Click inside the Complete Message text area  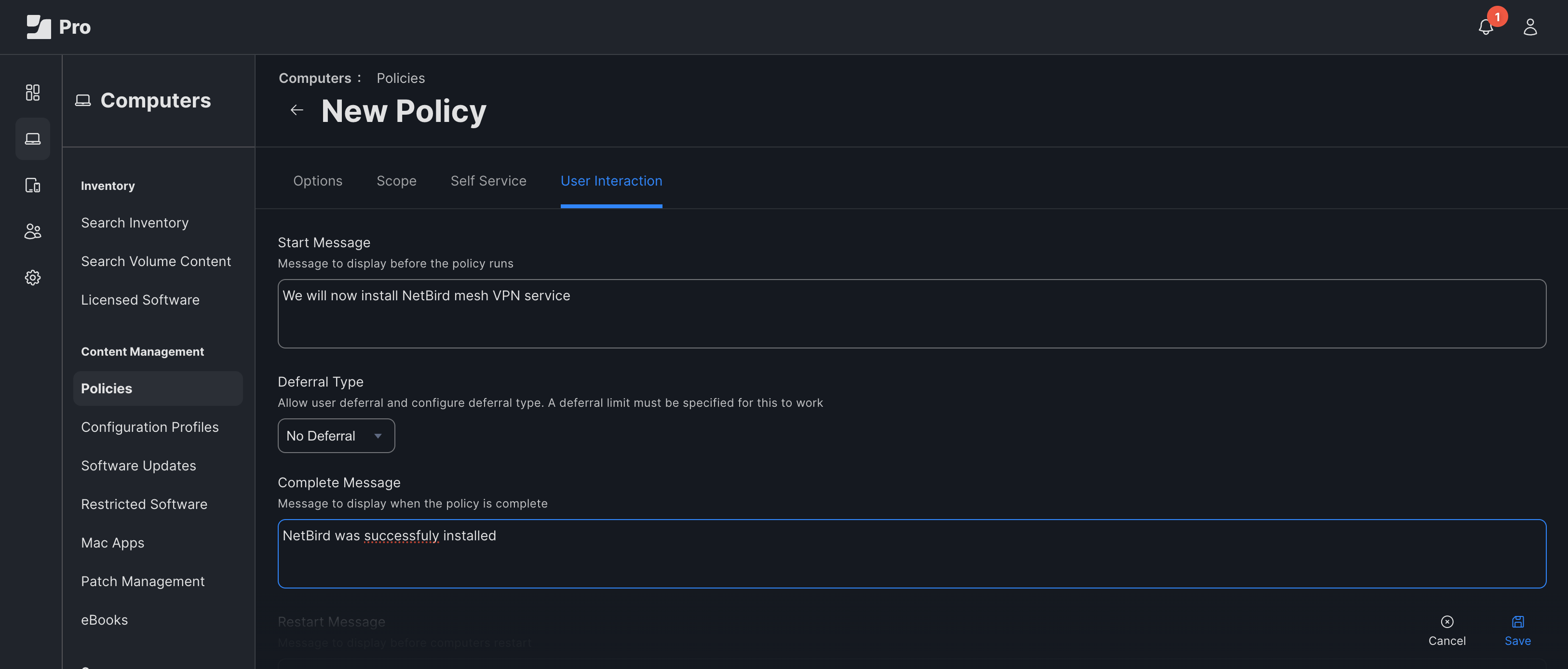852,553
